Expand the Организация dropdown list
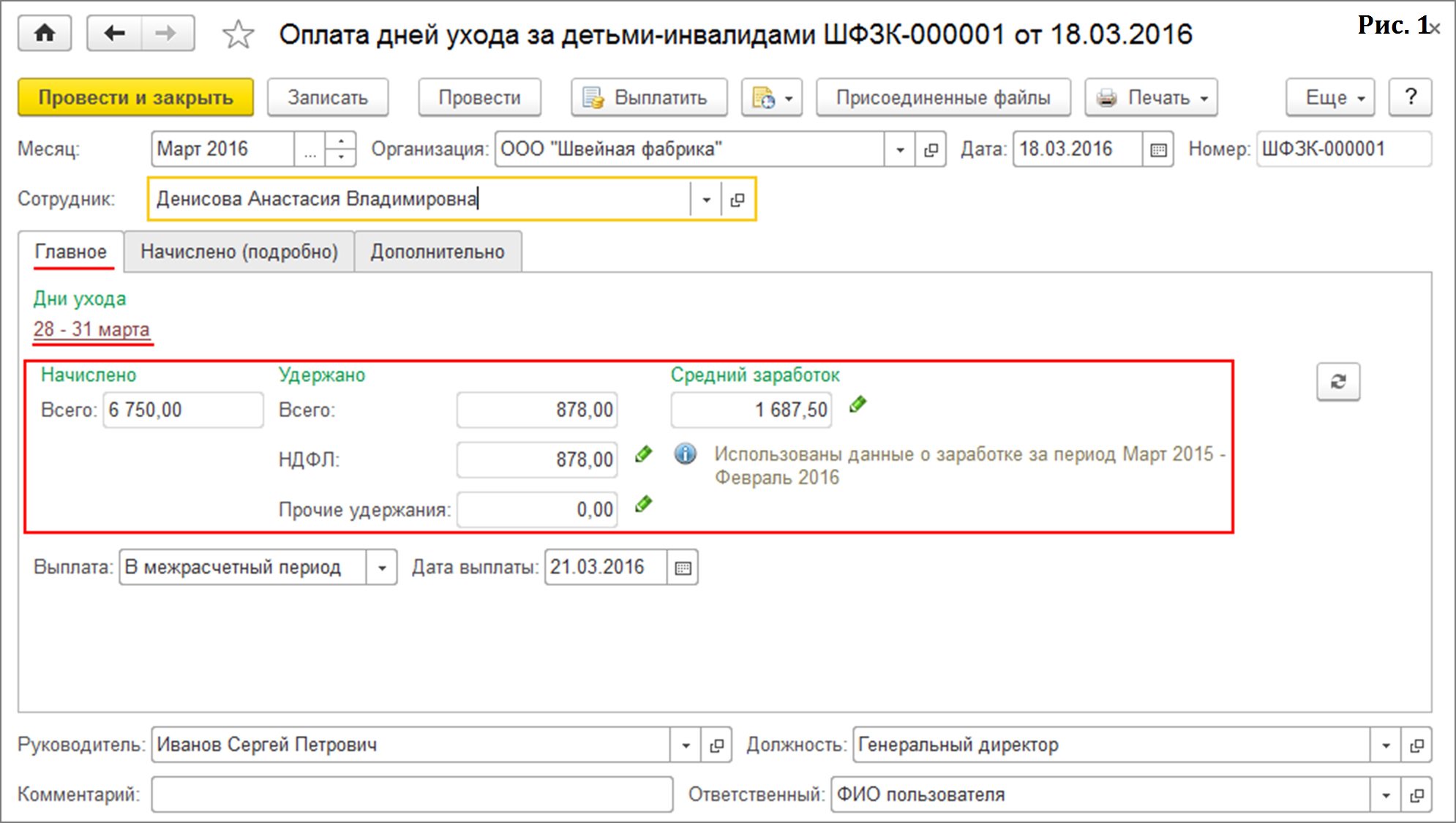1456x823 pixels. coord(900,149)
